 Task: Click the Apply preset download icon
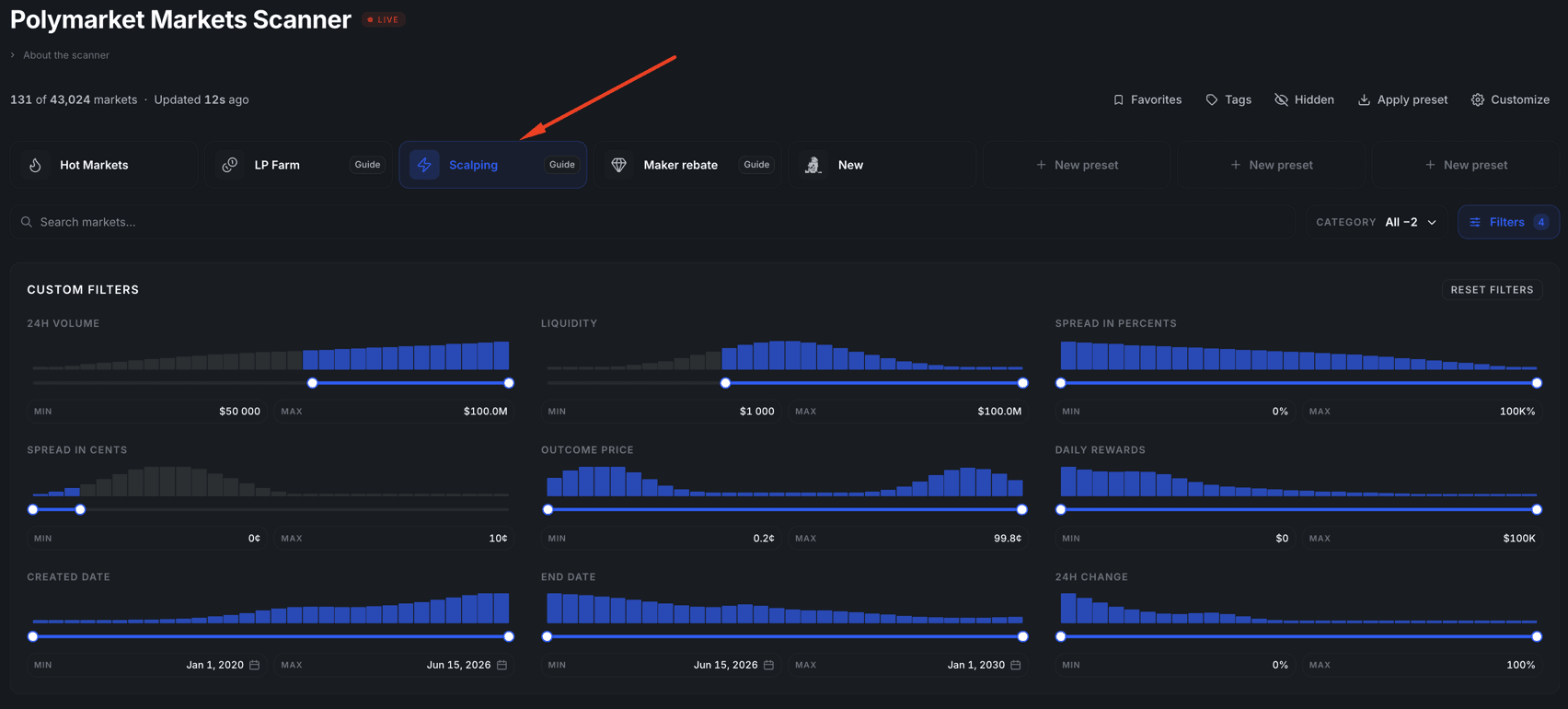coord(1364,99)
